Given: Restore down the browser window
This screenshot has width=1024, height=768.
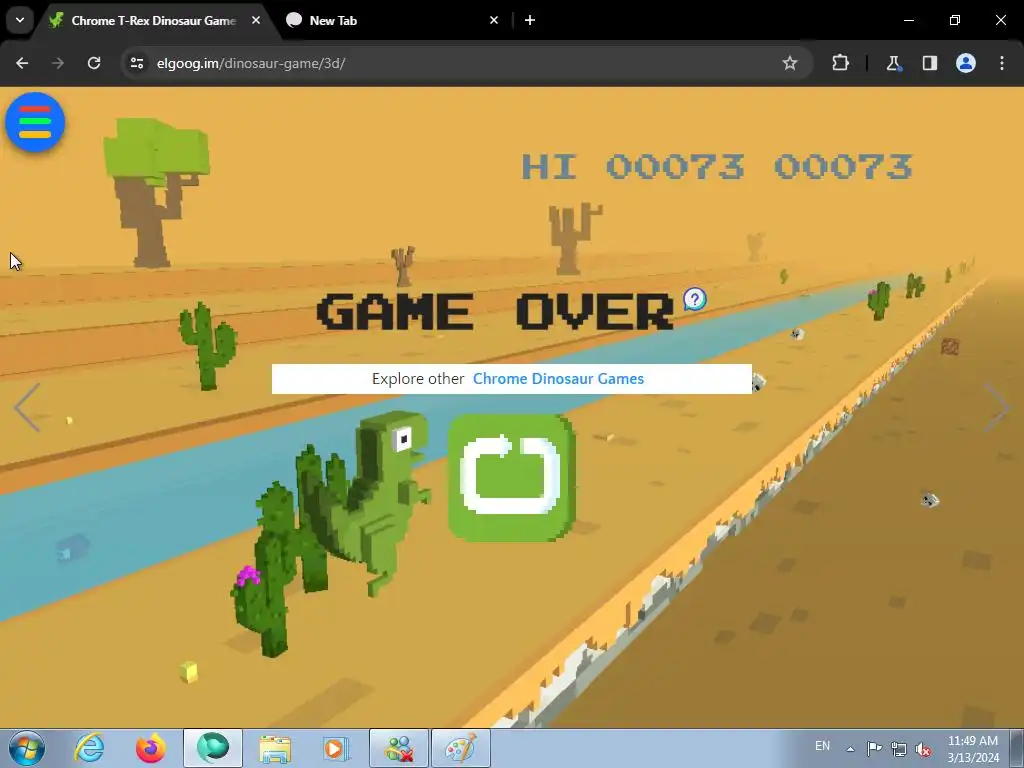Looking at the screenshot, I should click(x=955, y=20).
